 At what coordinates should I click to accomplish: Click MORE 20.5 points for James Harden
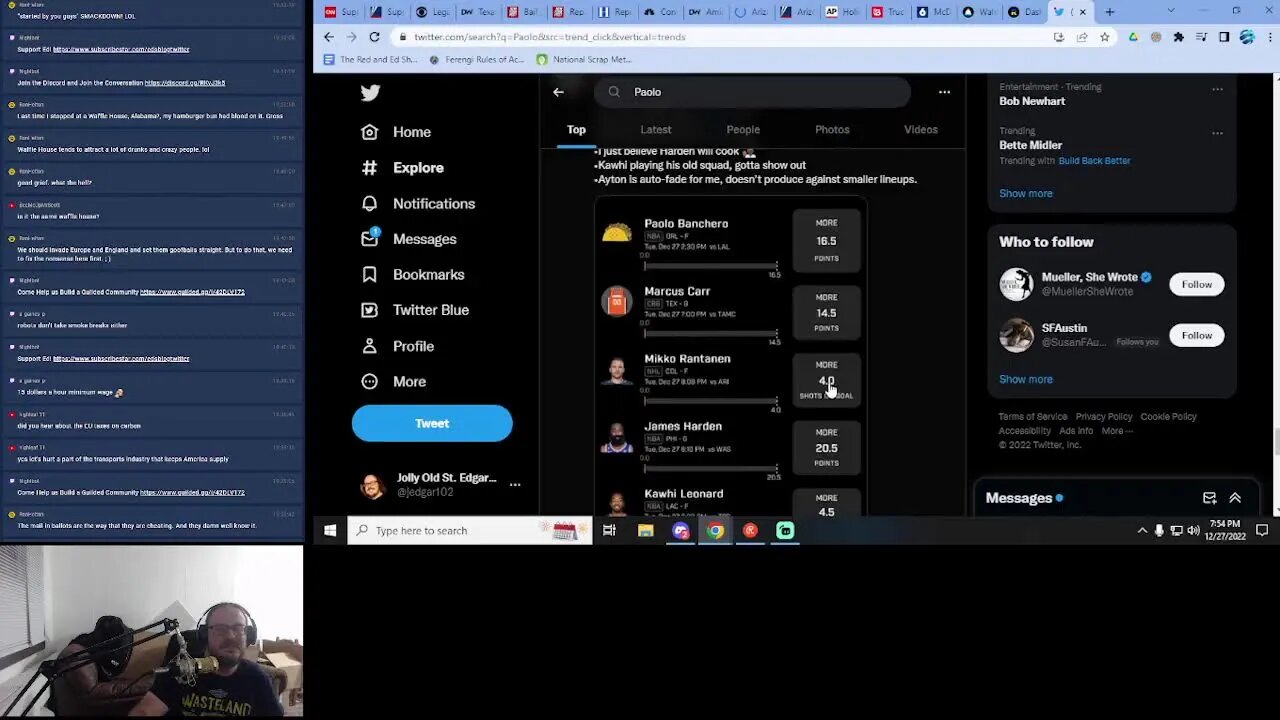click(826, 447)
